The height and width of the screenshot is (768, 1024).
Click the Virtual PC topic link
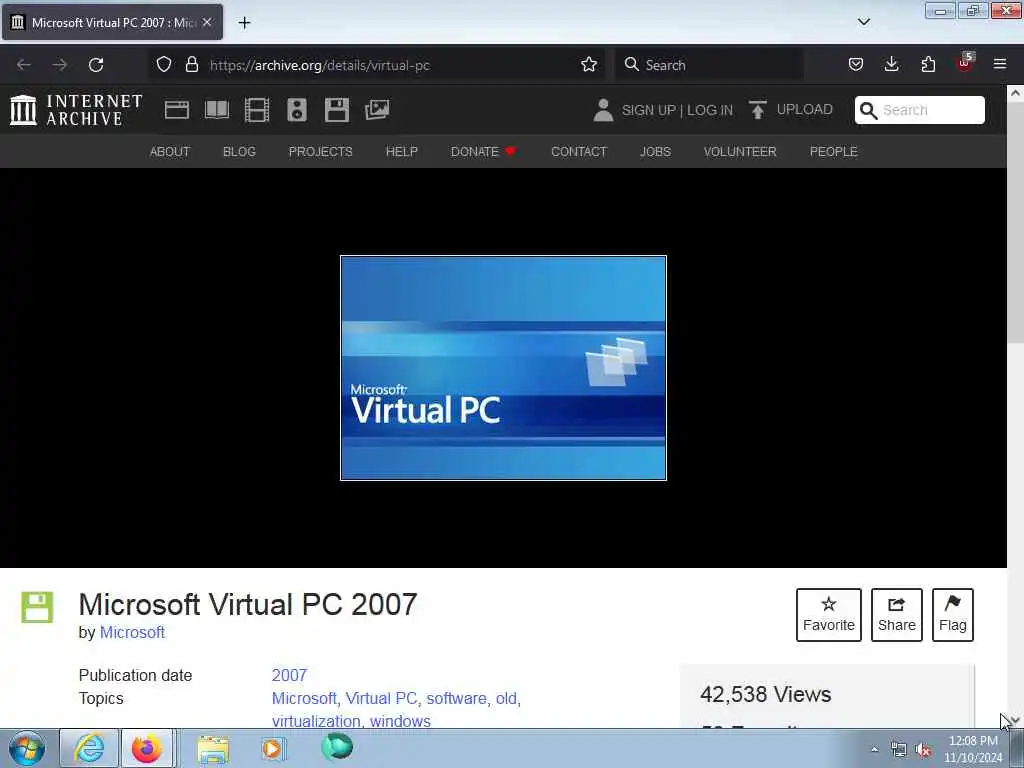(381, 698)
